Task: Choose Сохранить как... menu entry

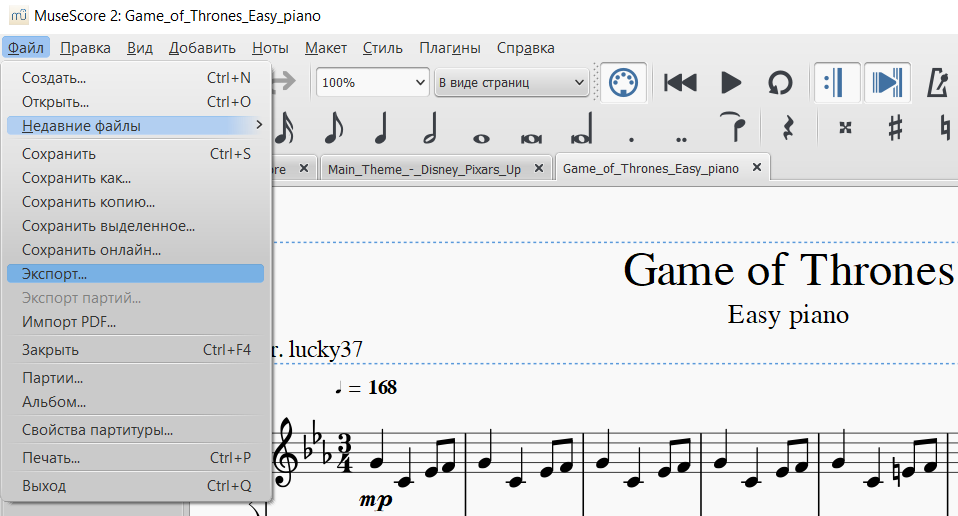Action: (136, 178)
